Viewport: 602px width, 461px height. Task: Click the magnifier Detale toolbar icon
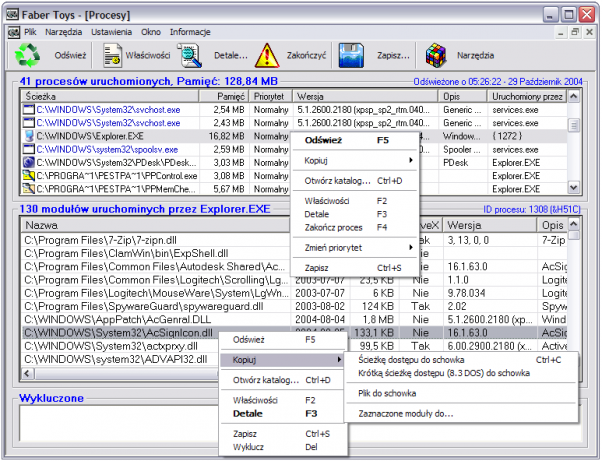click(189, 56)
